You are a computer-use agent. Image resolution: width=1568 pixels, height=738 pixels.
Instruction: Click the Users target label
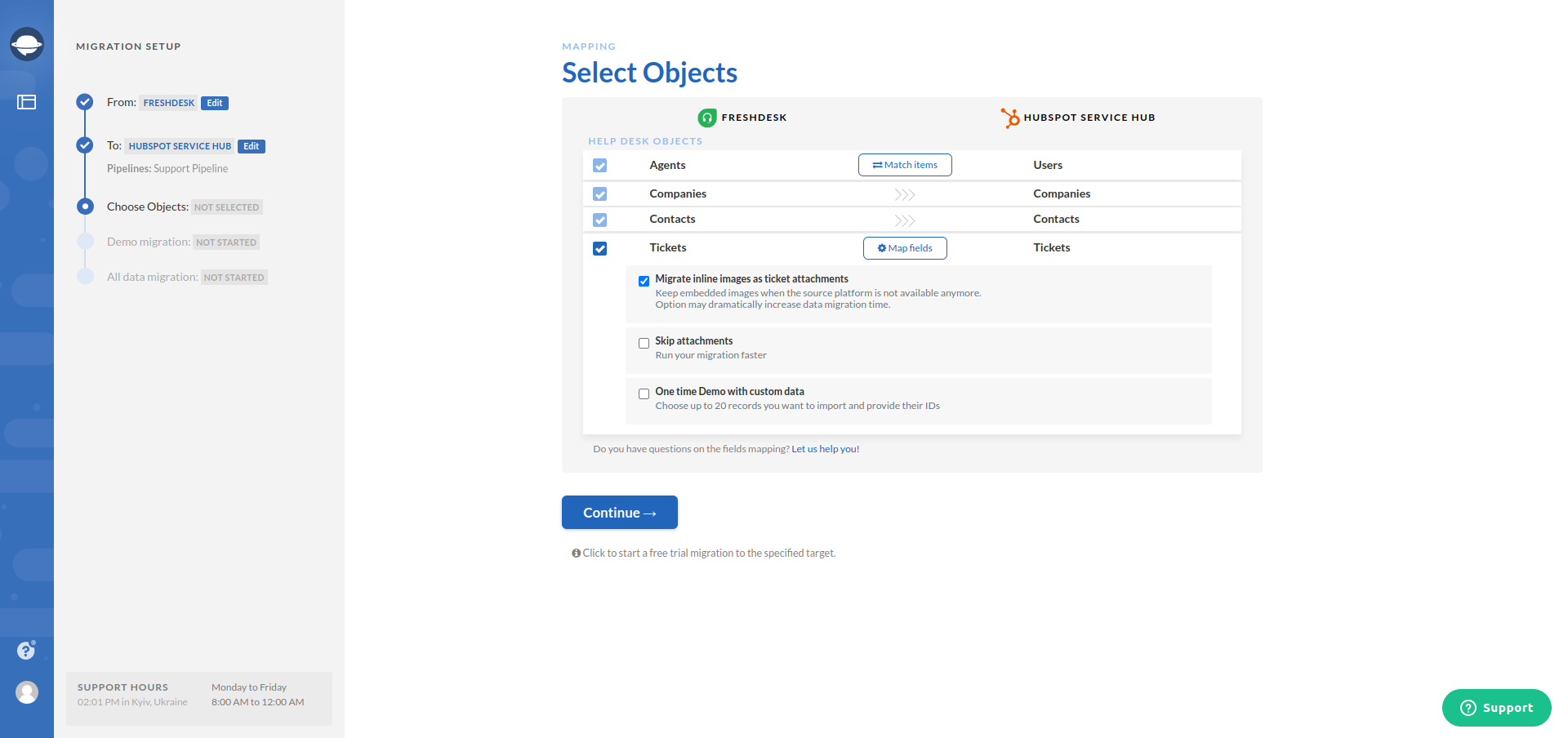point(1048,165)
